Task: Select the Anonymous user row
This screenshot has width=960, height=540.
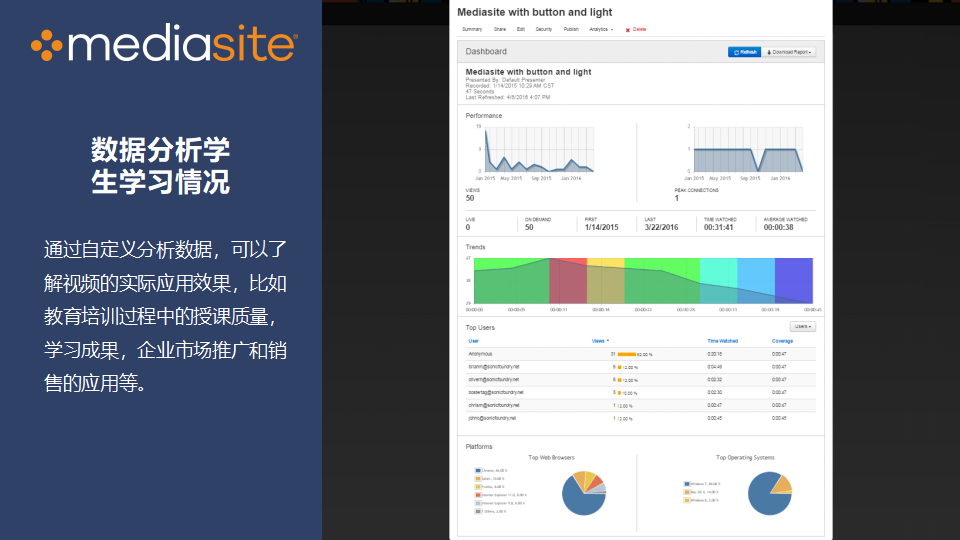Action: tap(640, 354)
